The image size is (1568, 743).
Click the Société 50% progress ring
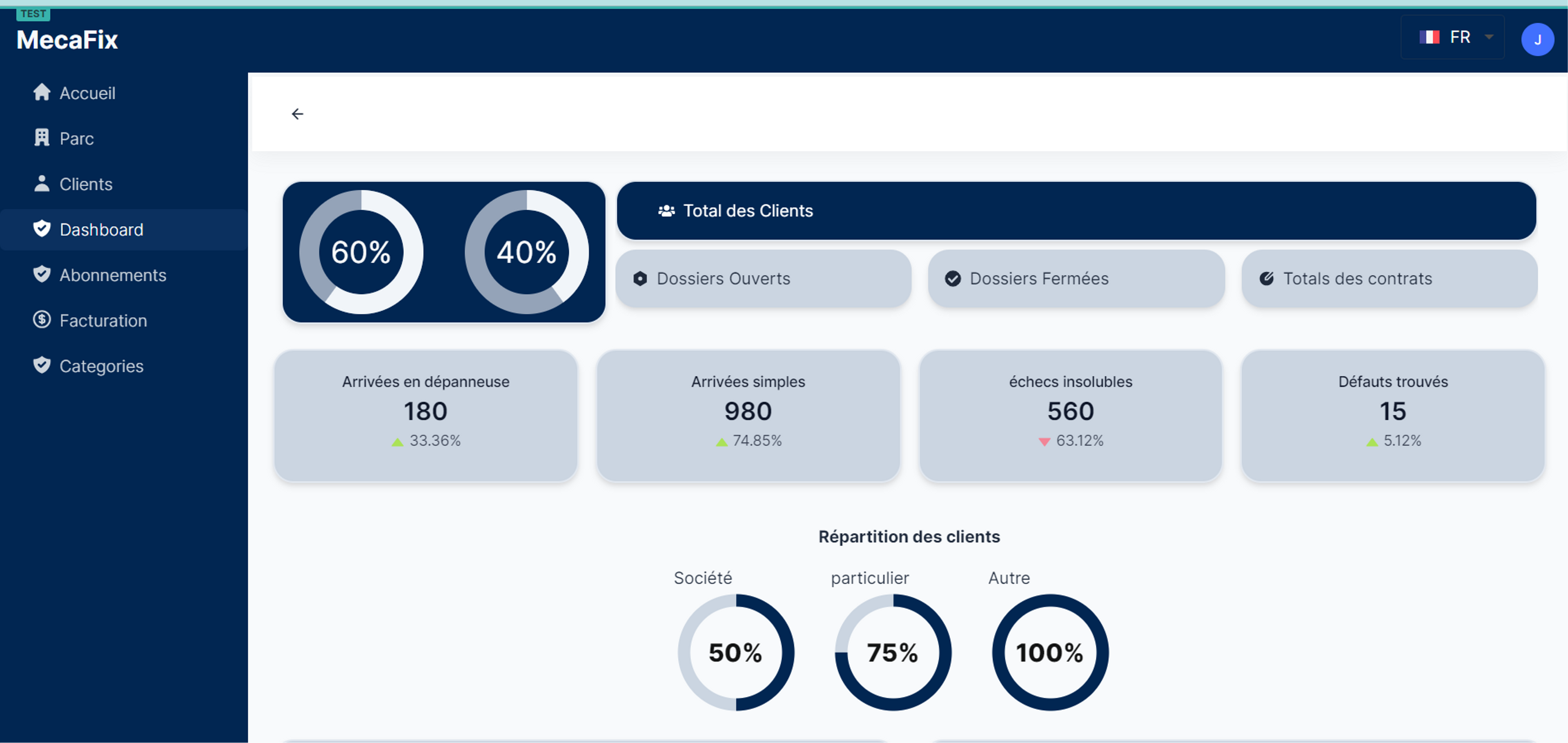(x=735, y=652)
